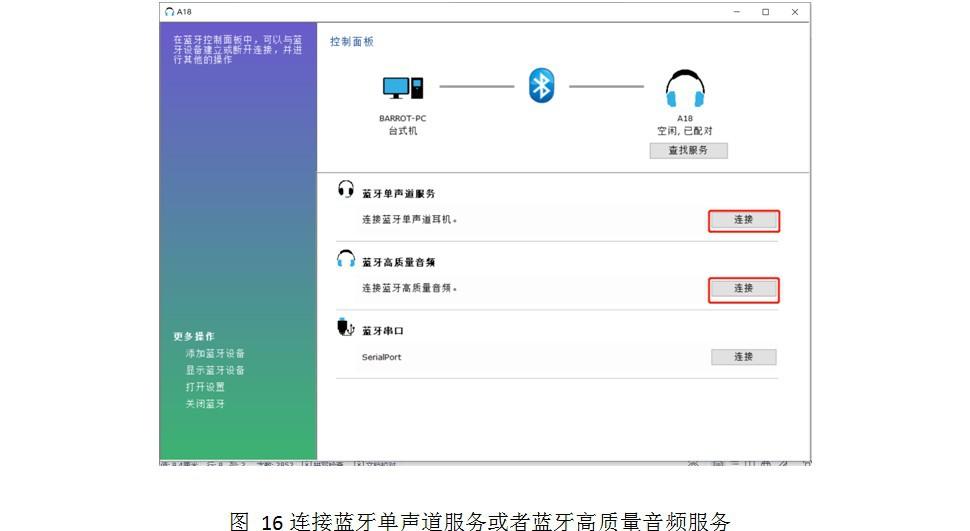The height and width of the screenshot is (531, 970).
Task: Connect the 蓝牙高质量音频 service
Action: [x=743, y=289]
